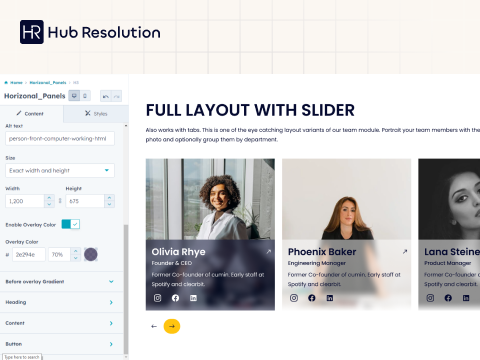Expand the Button section
The width and height of the screenshot is (480, 360).
click(60, 344)
